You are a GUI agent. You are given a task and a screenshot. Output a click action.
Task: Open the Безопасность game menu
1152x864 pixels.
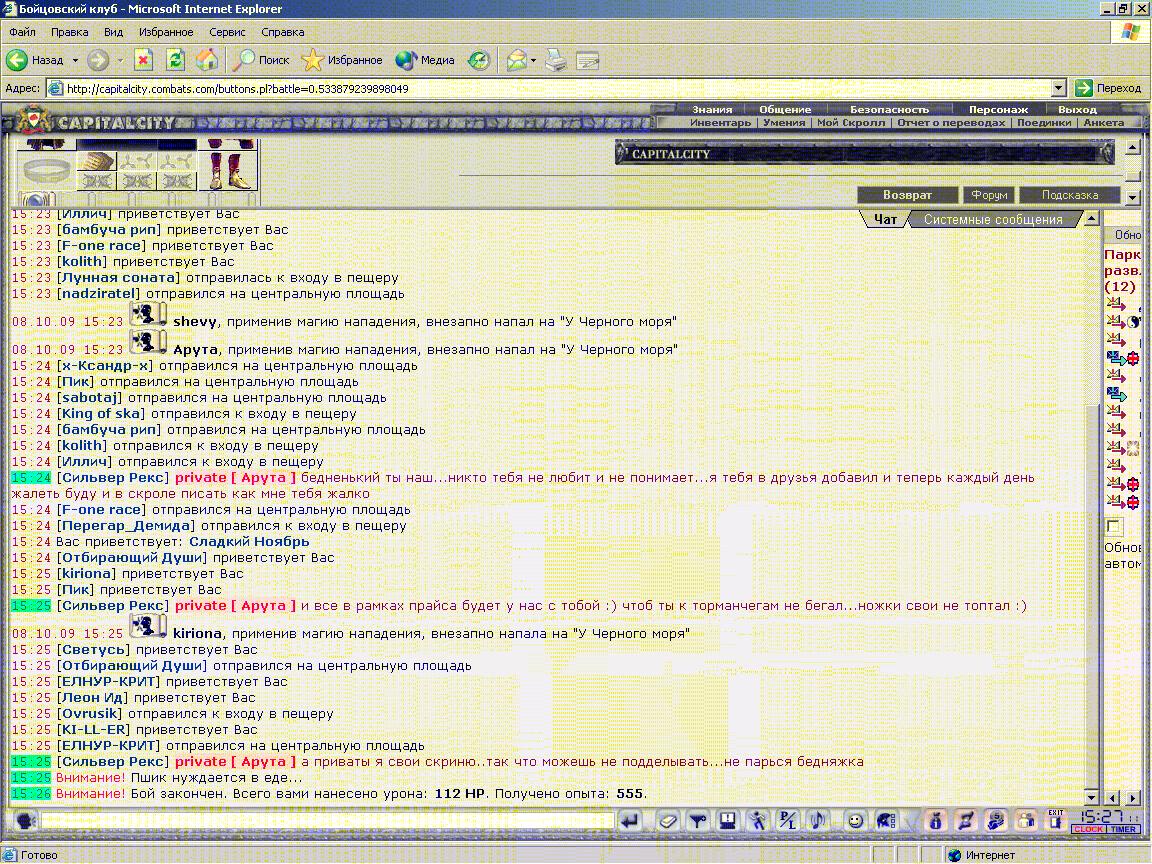[x=889, y=109]
